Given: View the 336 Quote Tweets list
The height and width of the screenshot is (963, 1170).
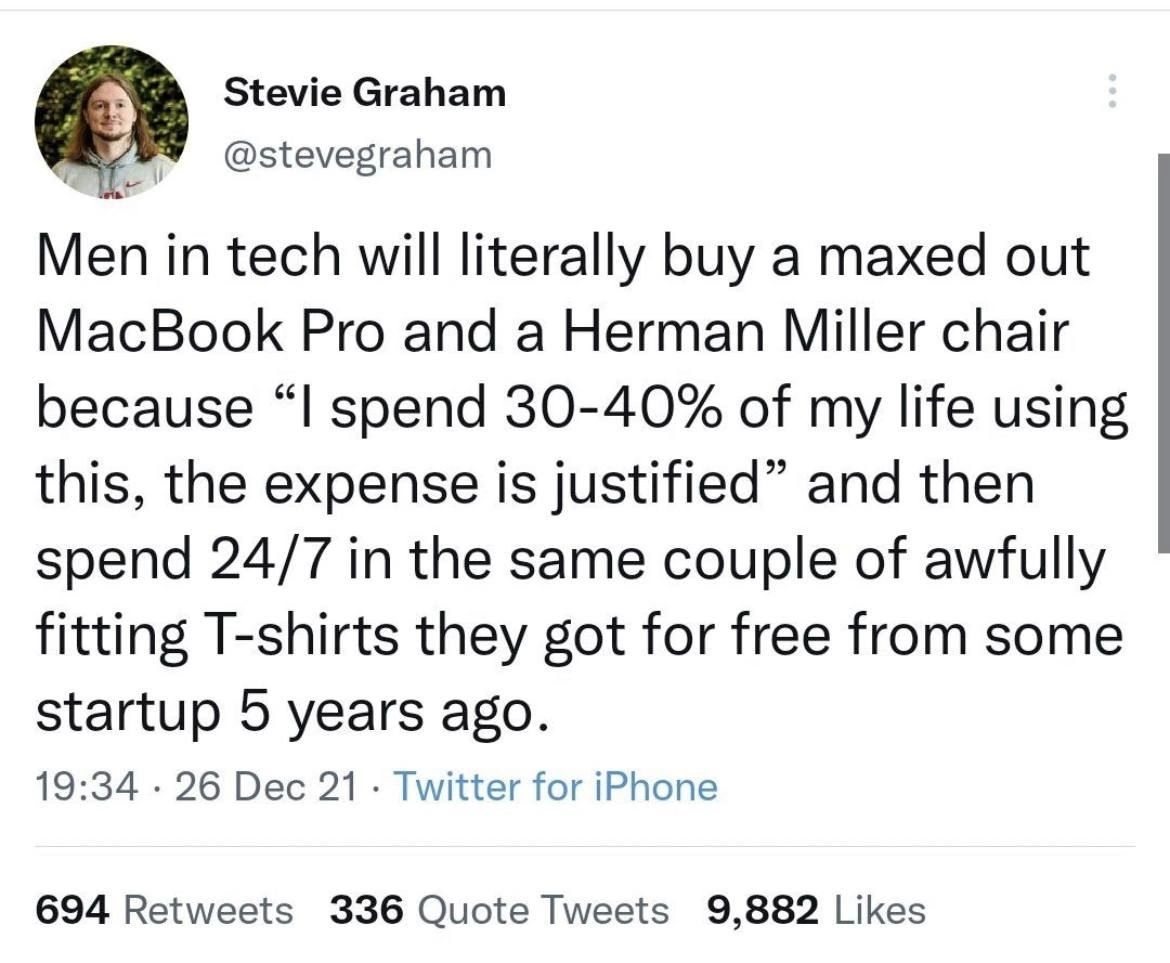Looking at the screenshot, I should pos(499,910).
